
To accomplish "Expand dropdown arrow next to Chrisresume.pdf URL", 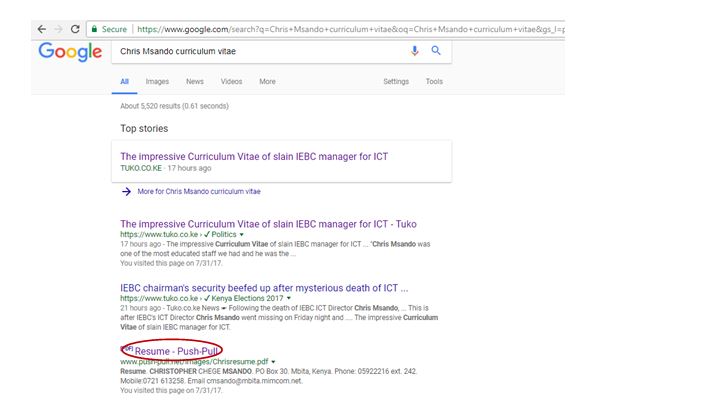I will coord(273,362).
